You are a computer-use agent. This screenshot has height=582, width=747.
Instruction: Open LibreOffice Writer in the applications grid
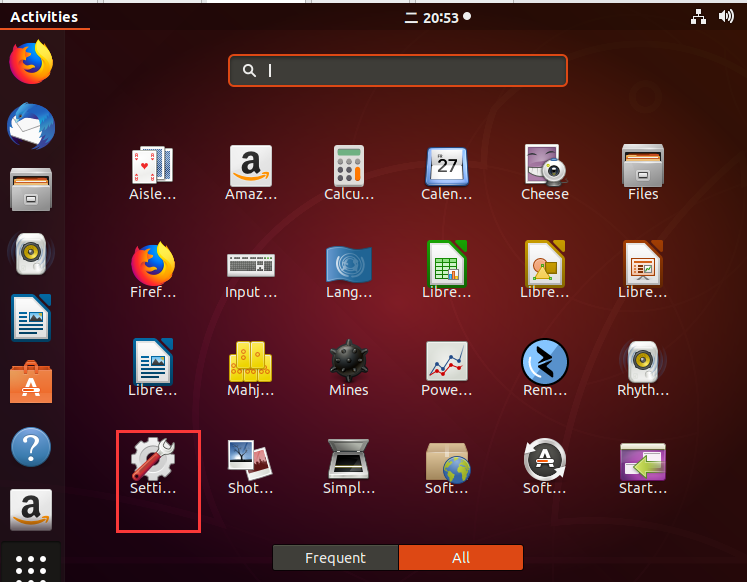click(153, 369)
